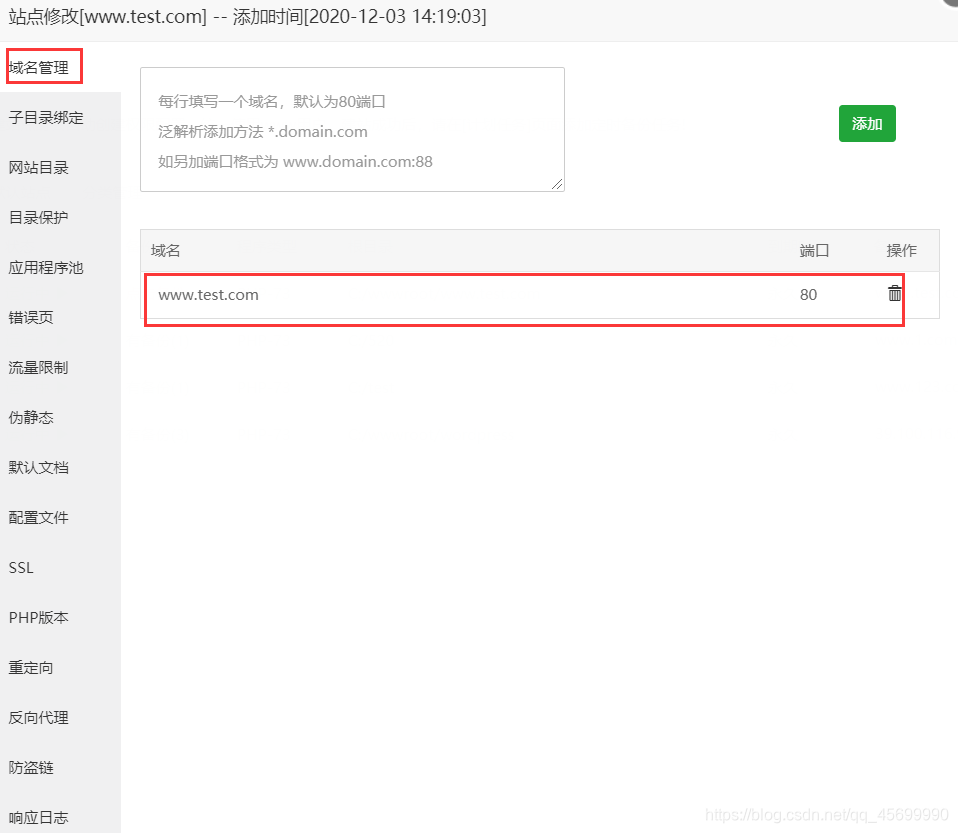Click the 端口 column header
Image resolution: width=958 pixels, height=833 pixels.
(x=814, y=251)
